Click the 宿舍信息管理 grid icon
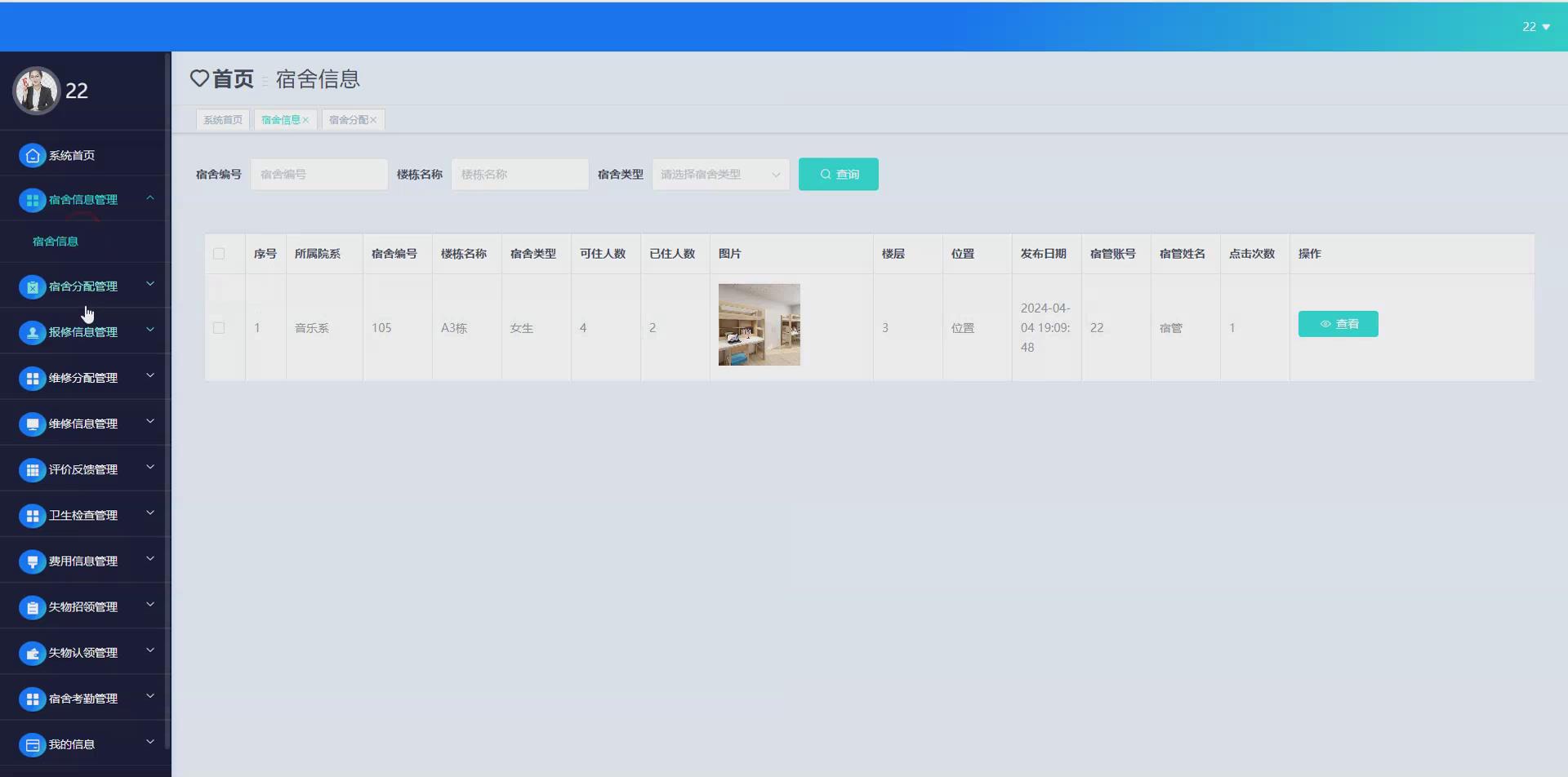The height and width of the screenshot is (777, 1568). [x=32, y=200]
